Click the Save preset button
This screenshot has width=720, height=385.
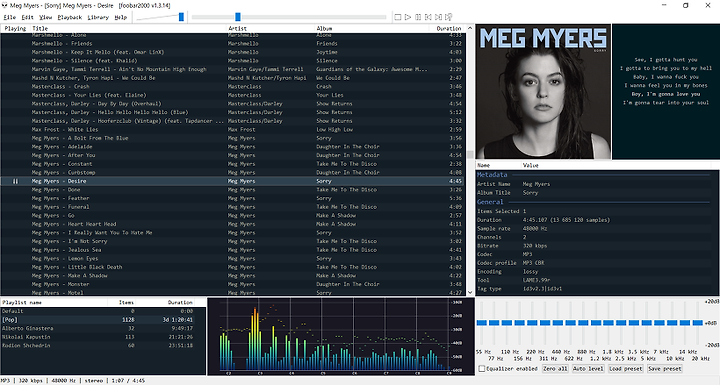pos(664,368)
